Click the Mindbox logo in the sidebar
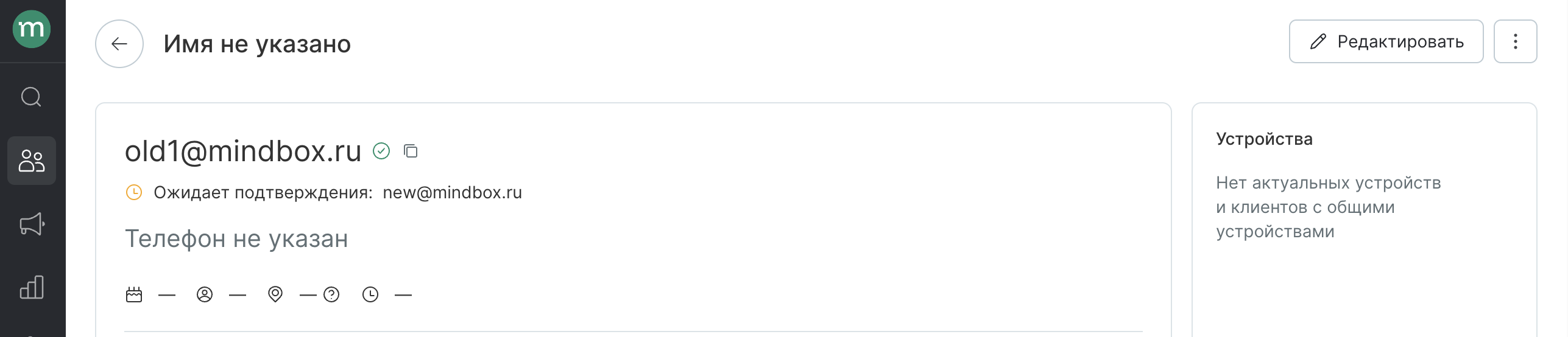Screen dimensions: 1568x337 32,29
